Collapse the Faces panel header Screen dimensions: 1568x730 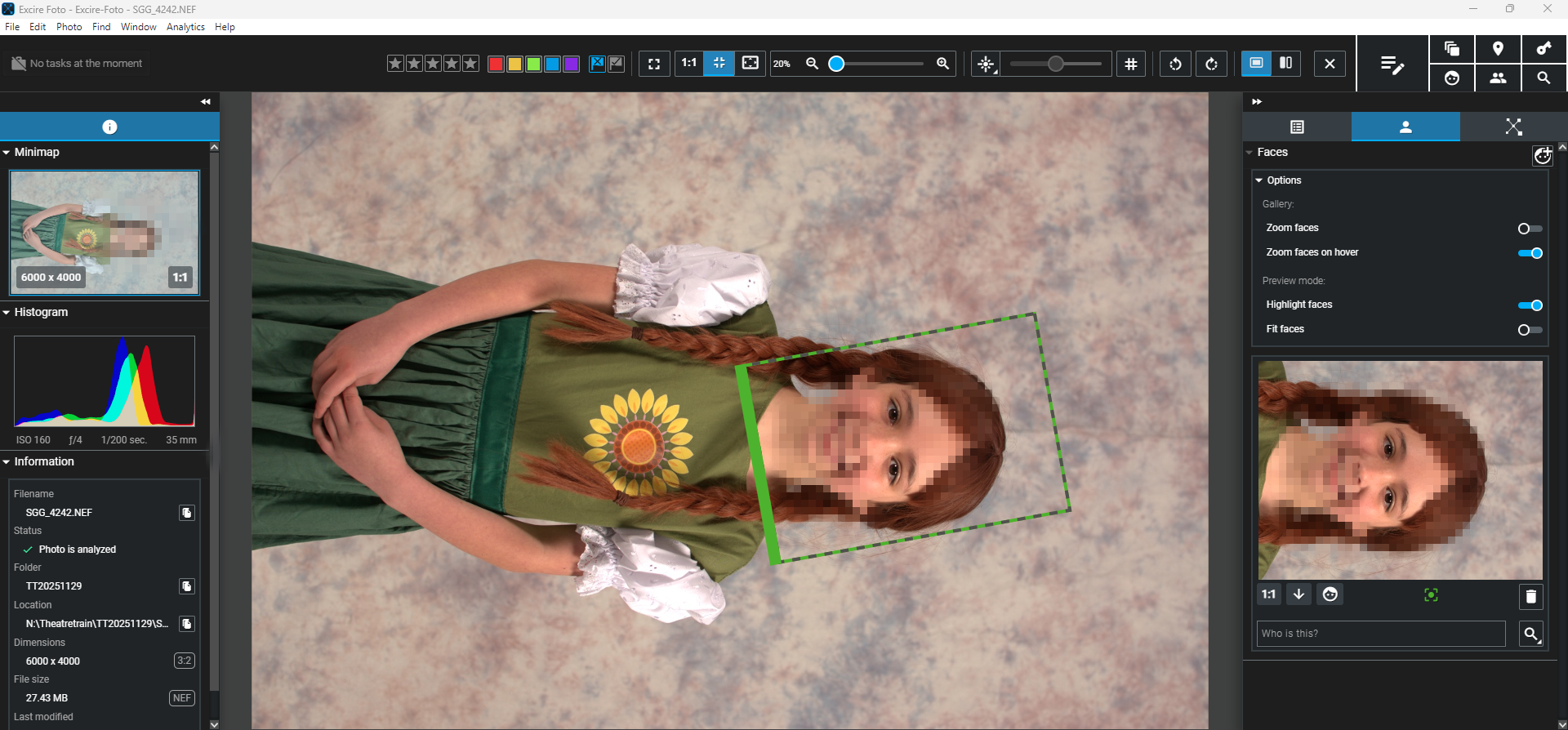click(1249, 153)
